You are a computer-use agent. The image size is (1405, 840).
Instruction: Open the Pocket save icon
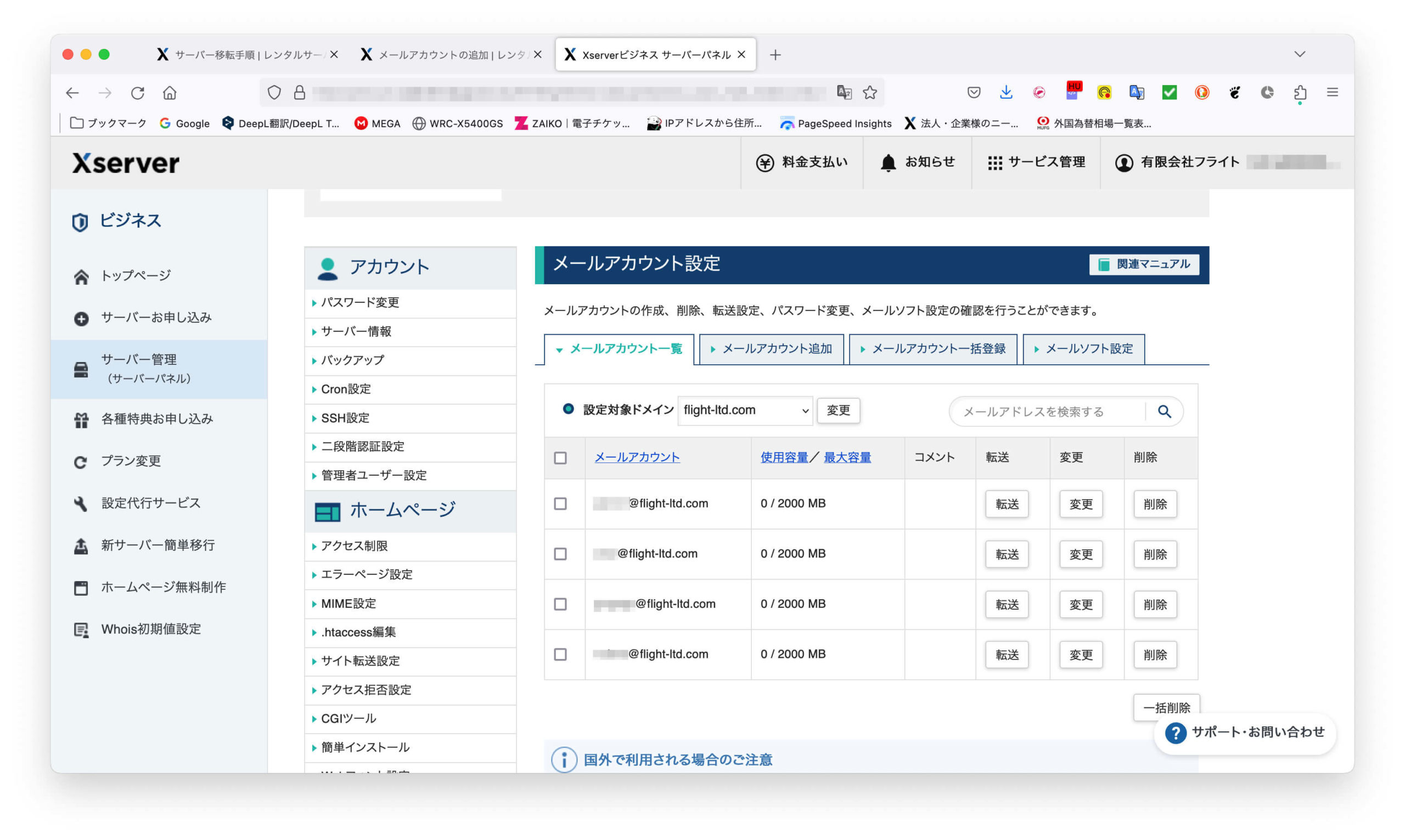click(974, 92)
